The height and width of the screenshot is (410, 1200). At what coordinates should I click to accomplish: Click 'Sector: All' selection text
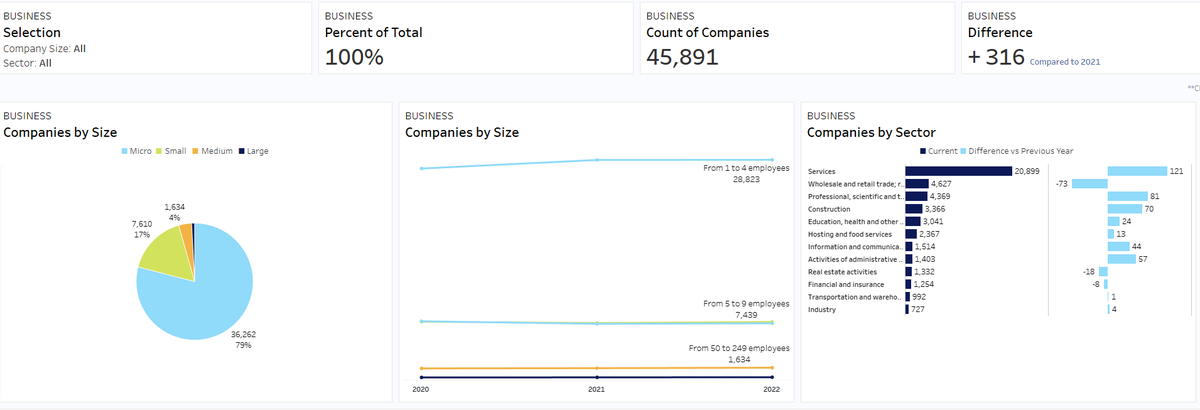coord(28,63)
